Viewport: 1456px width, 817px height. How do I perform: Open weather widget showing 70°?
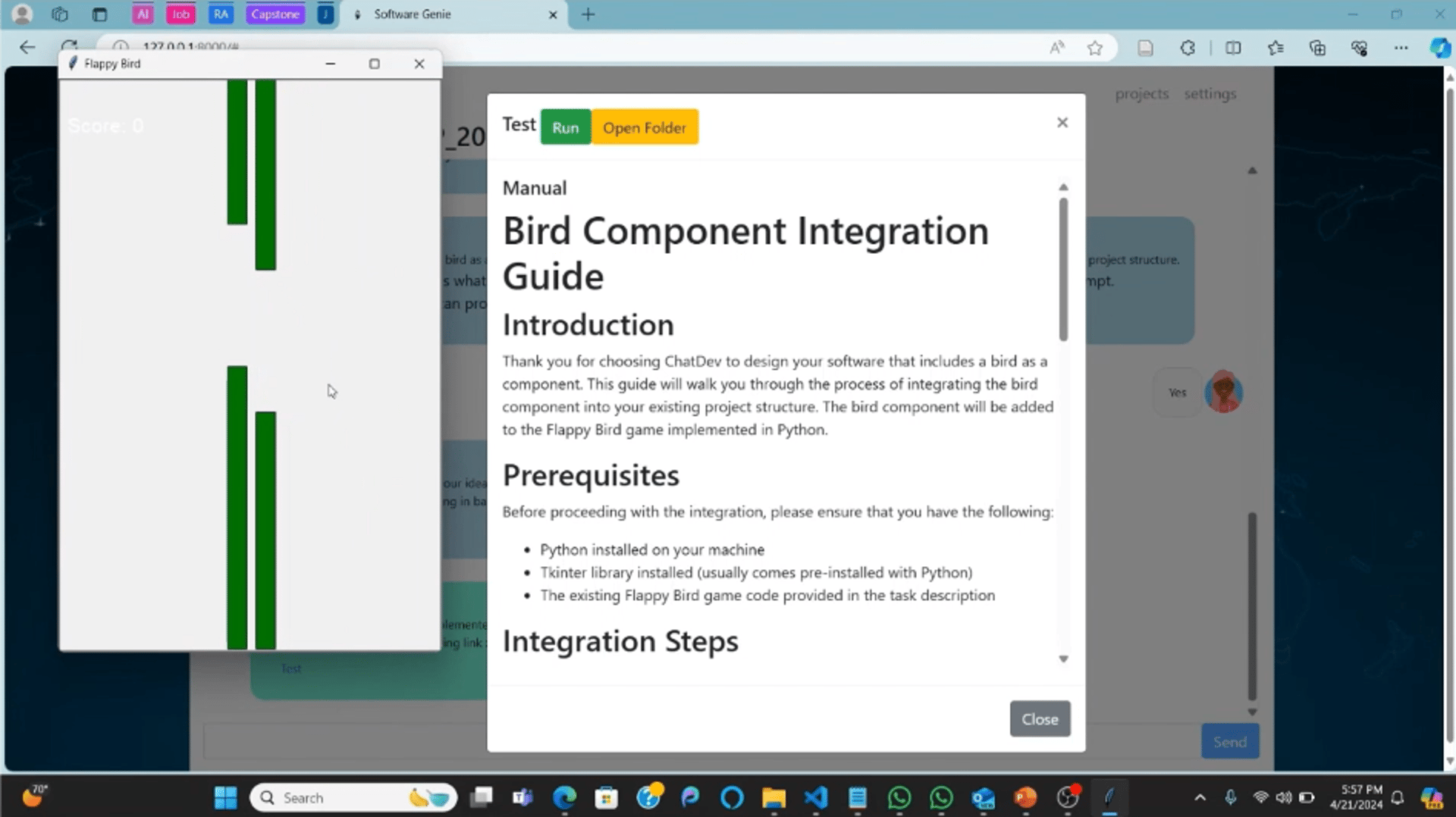click(33, 796)
